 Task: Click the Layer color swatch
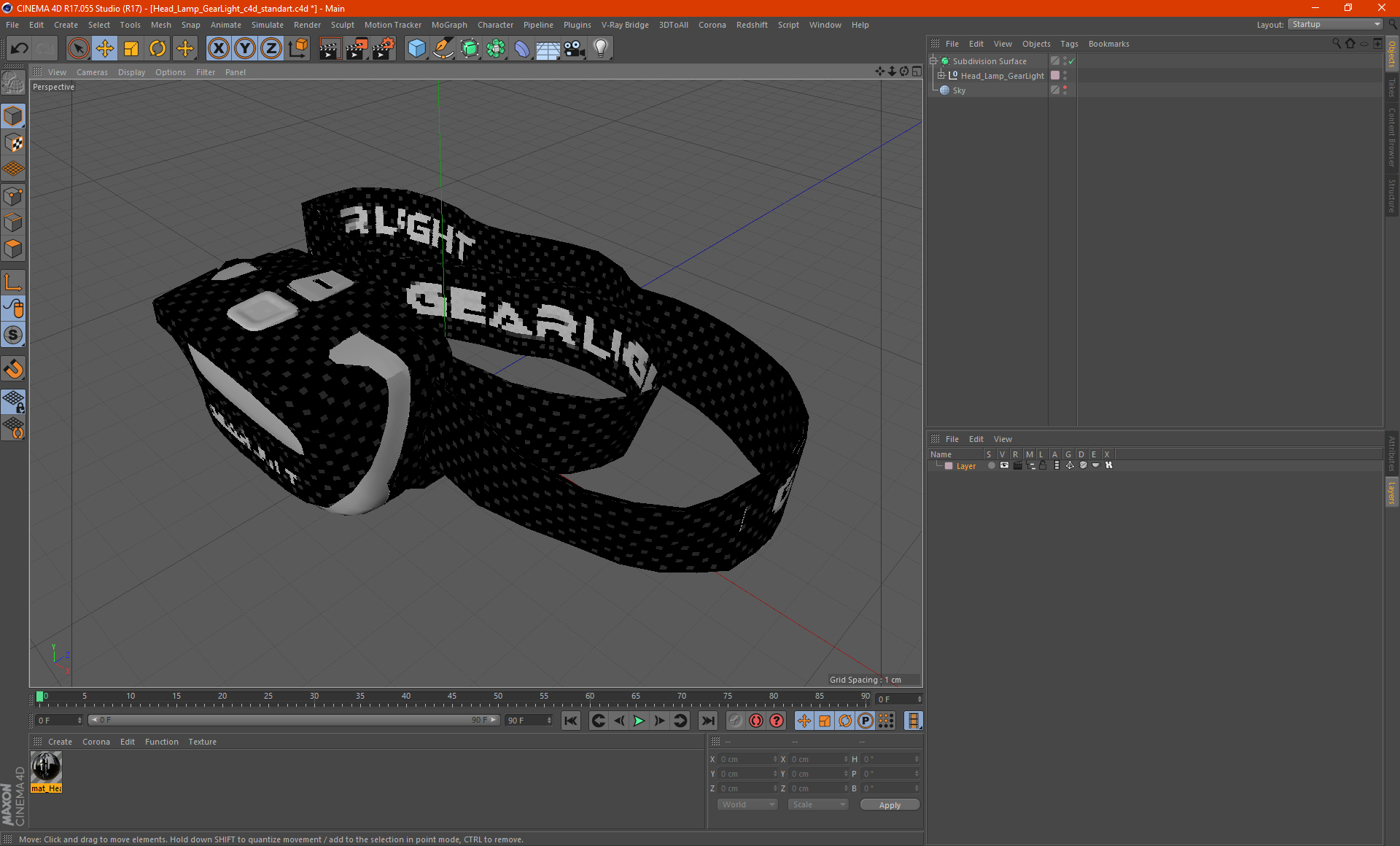[x=949, y=466]
